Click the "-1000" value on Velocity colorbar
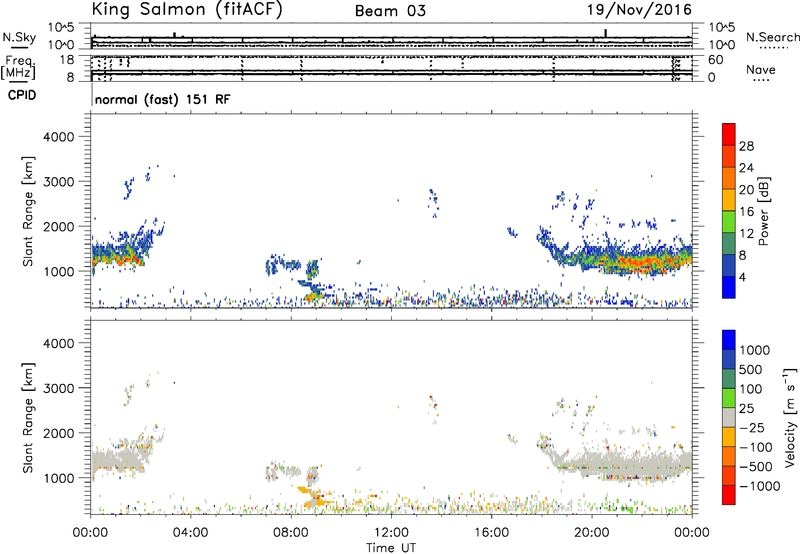 click(759, 486)
